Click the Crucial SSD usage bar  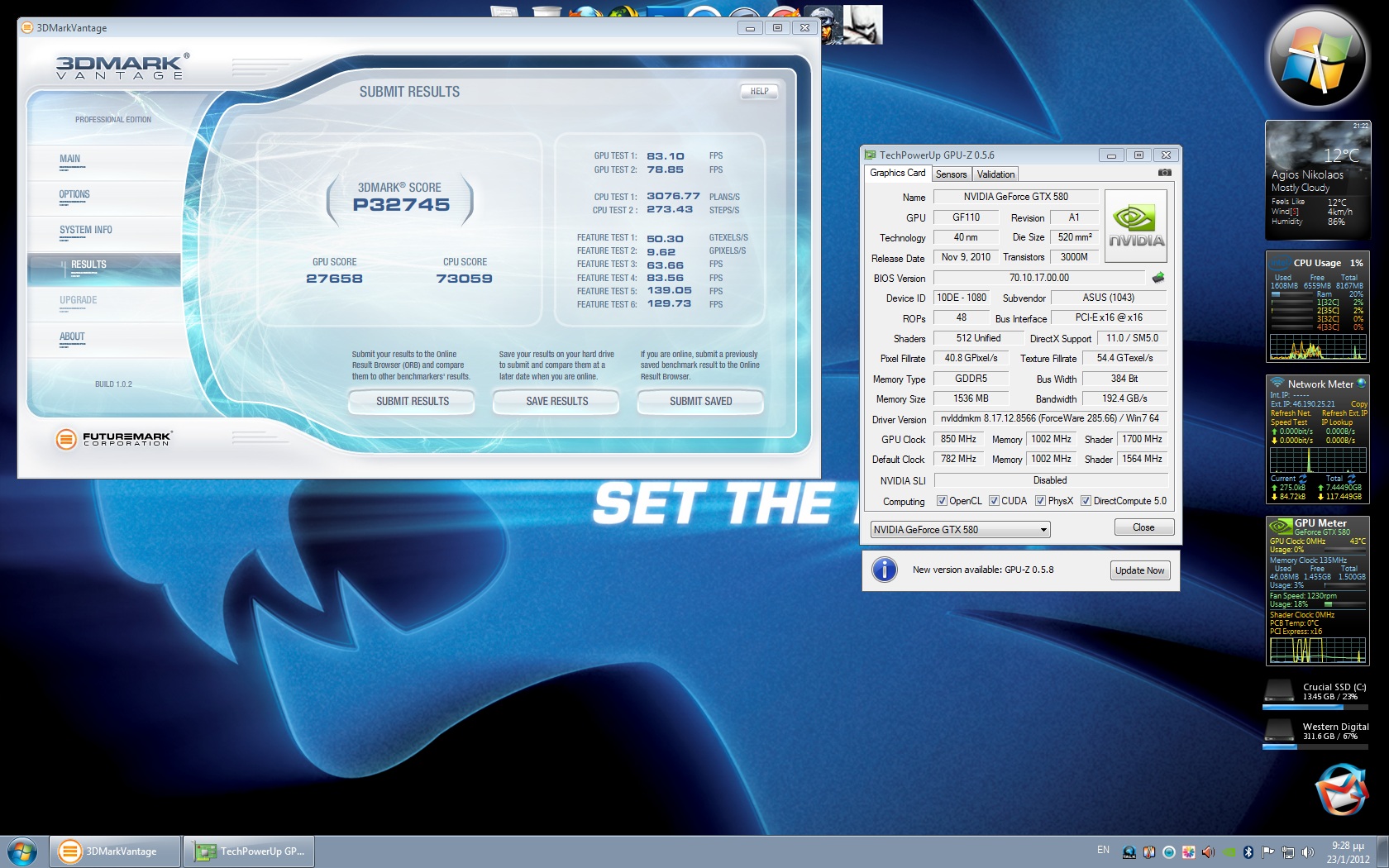pyautogui.click(x=1314, y=707)
